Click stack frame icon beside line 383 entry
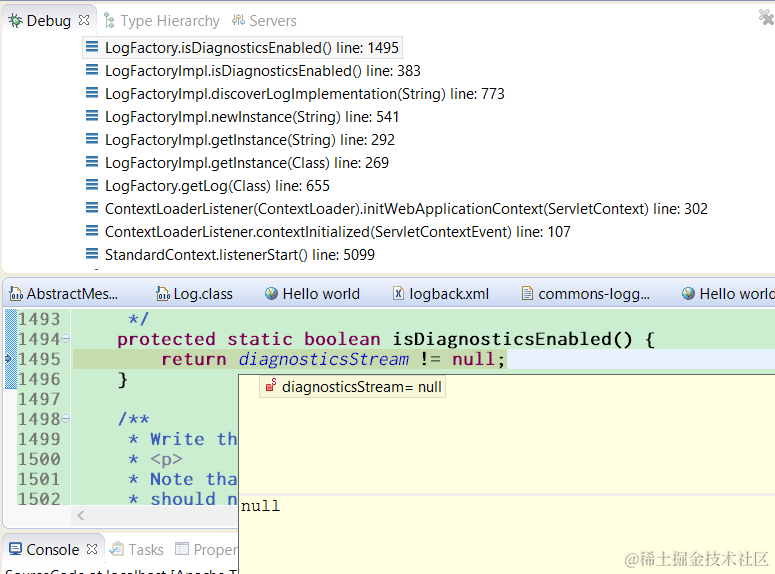The width and height of the screenshot is (775, 574). (92, 70)
